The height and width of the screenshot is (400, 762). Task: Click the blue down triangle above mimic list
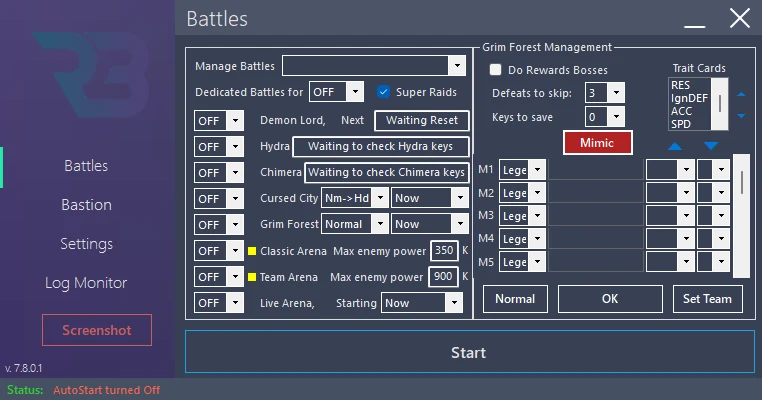coord(711,146)
